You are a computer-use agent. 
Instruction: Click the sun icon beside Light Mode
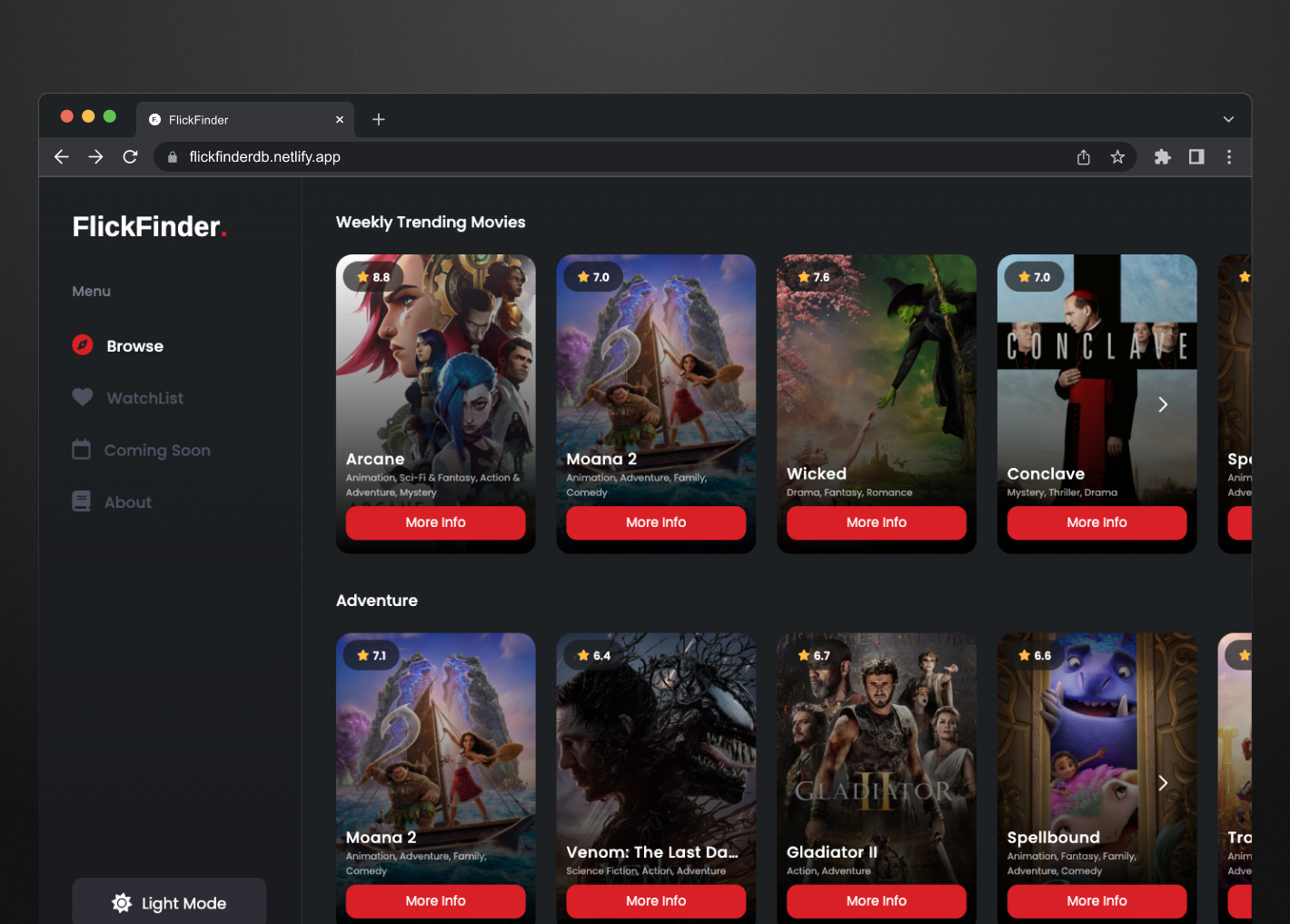pyautogui.click(x=122, y=903)
